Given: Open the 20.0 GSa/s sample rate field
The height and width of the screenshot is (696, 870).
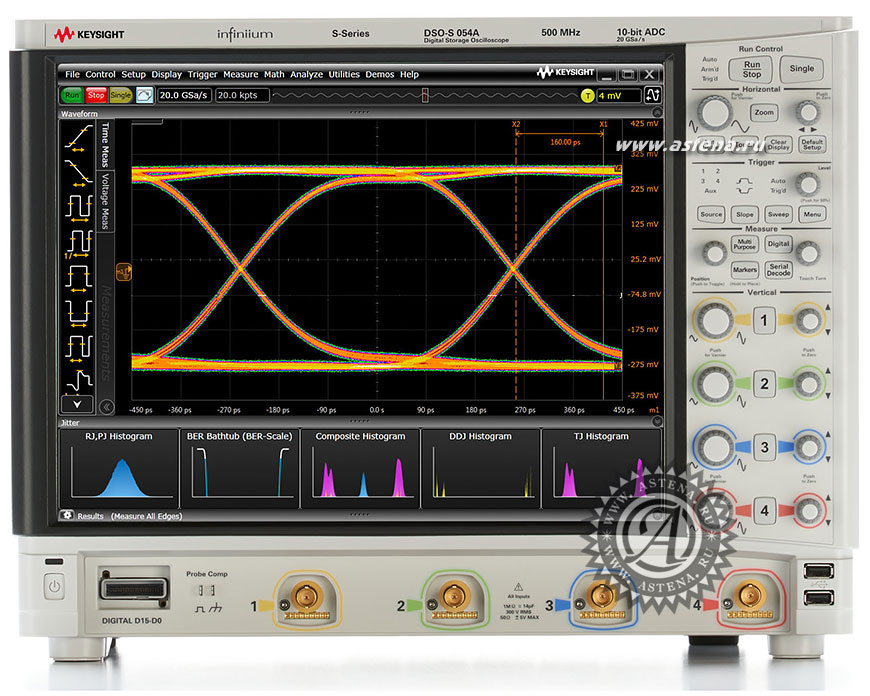Looking at the screenshot, I should click(184, 95).
